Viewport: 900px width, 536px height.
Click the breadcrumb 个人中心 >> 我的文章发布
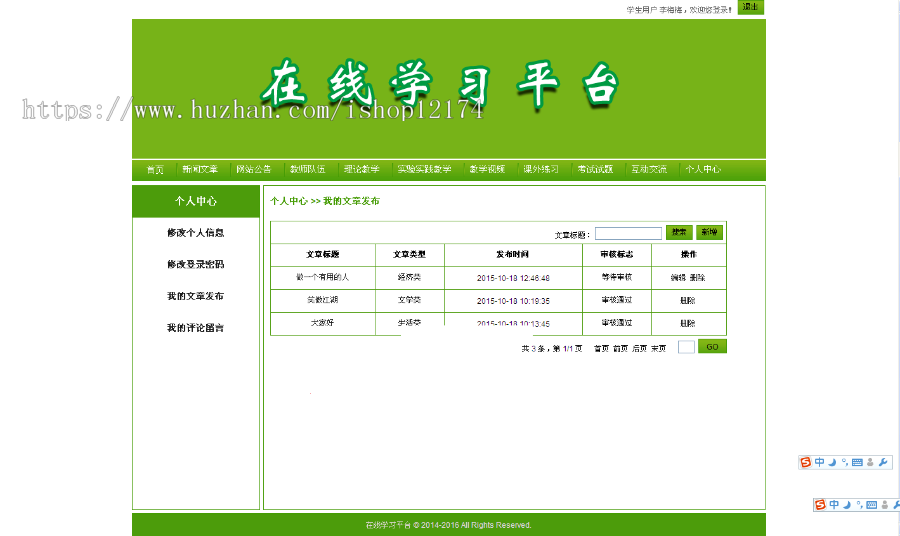(x=325, y=201)
